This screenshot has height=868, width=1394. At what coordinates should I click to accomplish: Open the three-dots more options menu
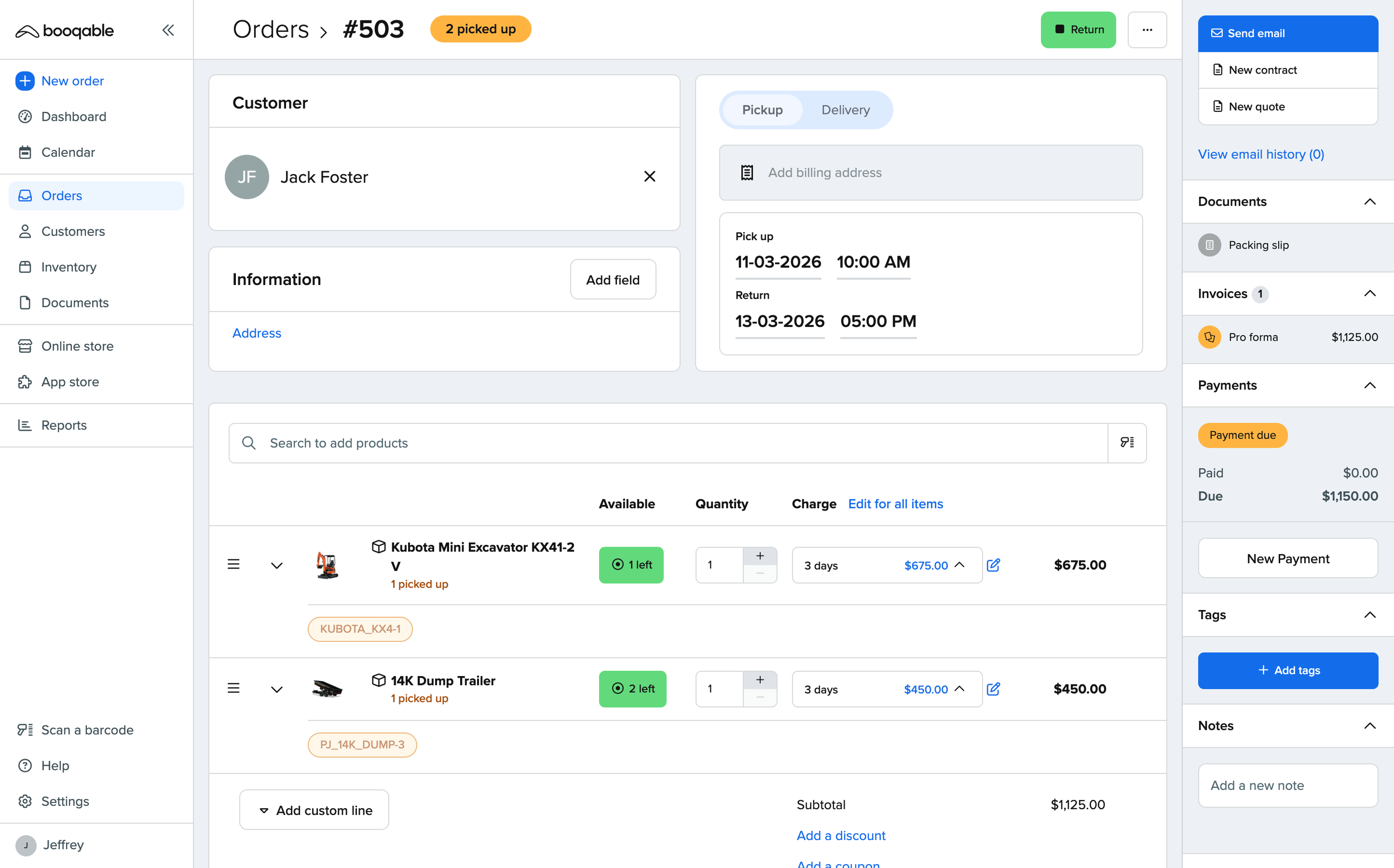click(1147, 30)
